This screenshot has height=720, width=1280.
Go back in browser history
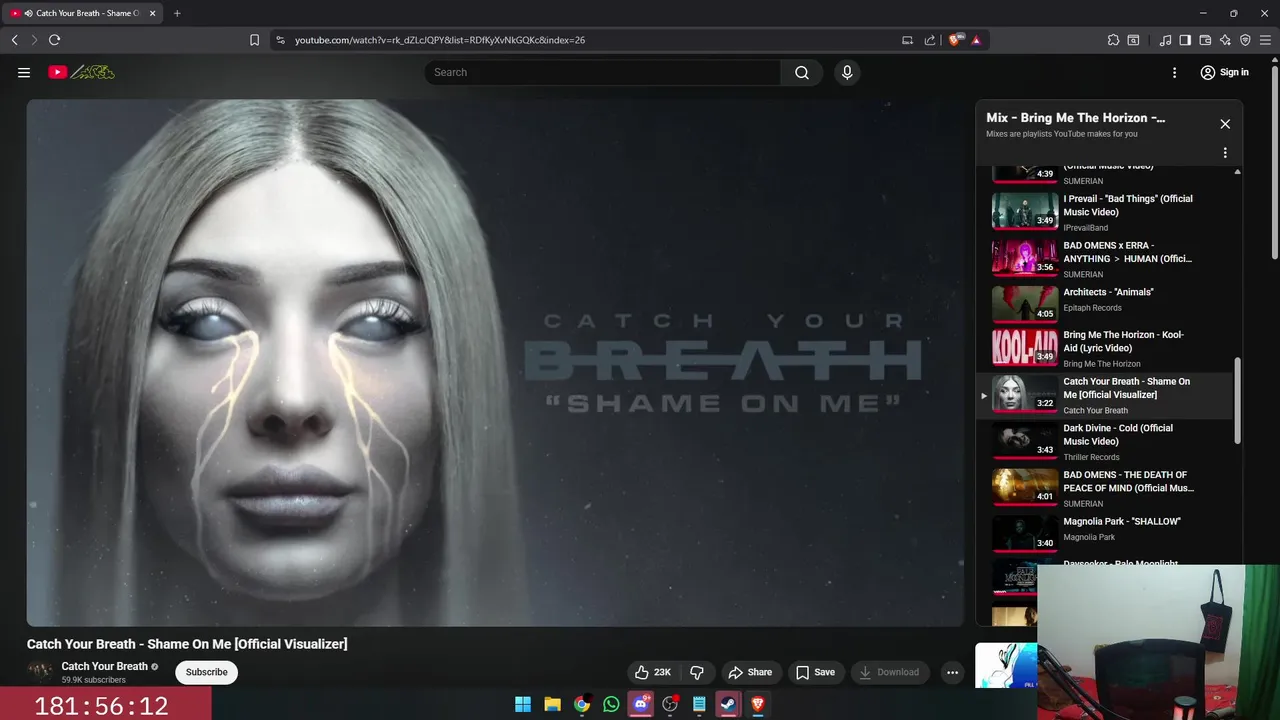(x=14, y=40)
